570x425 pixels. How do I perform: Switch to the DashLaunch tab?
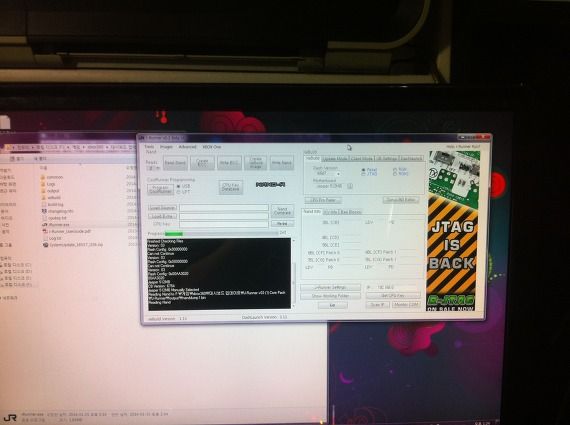411,159
